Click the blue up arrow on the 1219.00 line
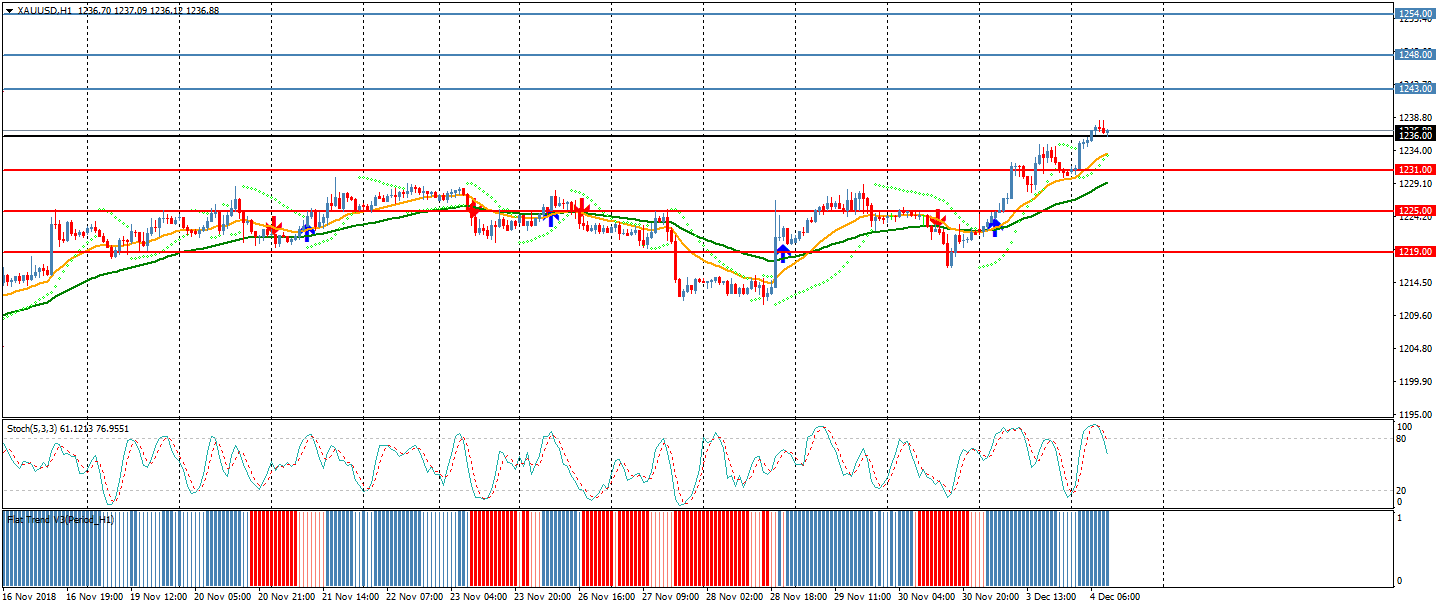 (x=782, y=252)
